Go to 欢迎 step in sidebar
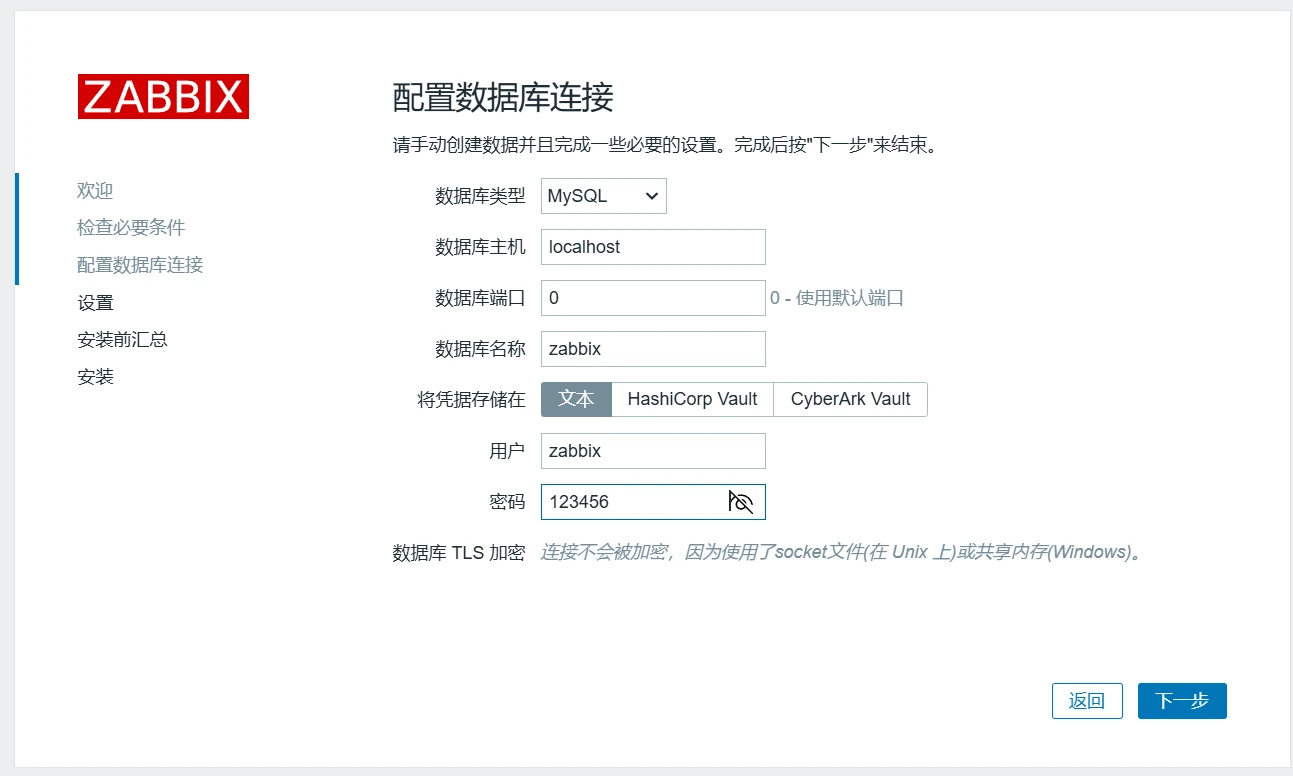 [95, 190]
